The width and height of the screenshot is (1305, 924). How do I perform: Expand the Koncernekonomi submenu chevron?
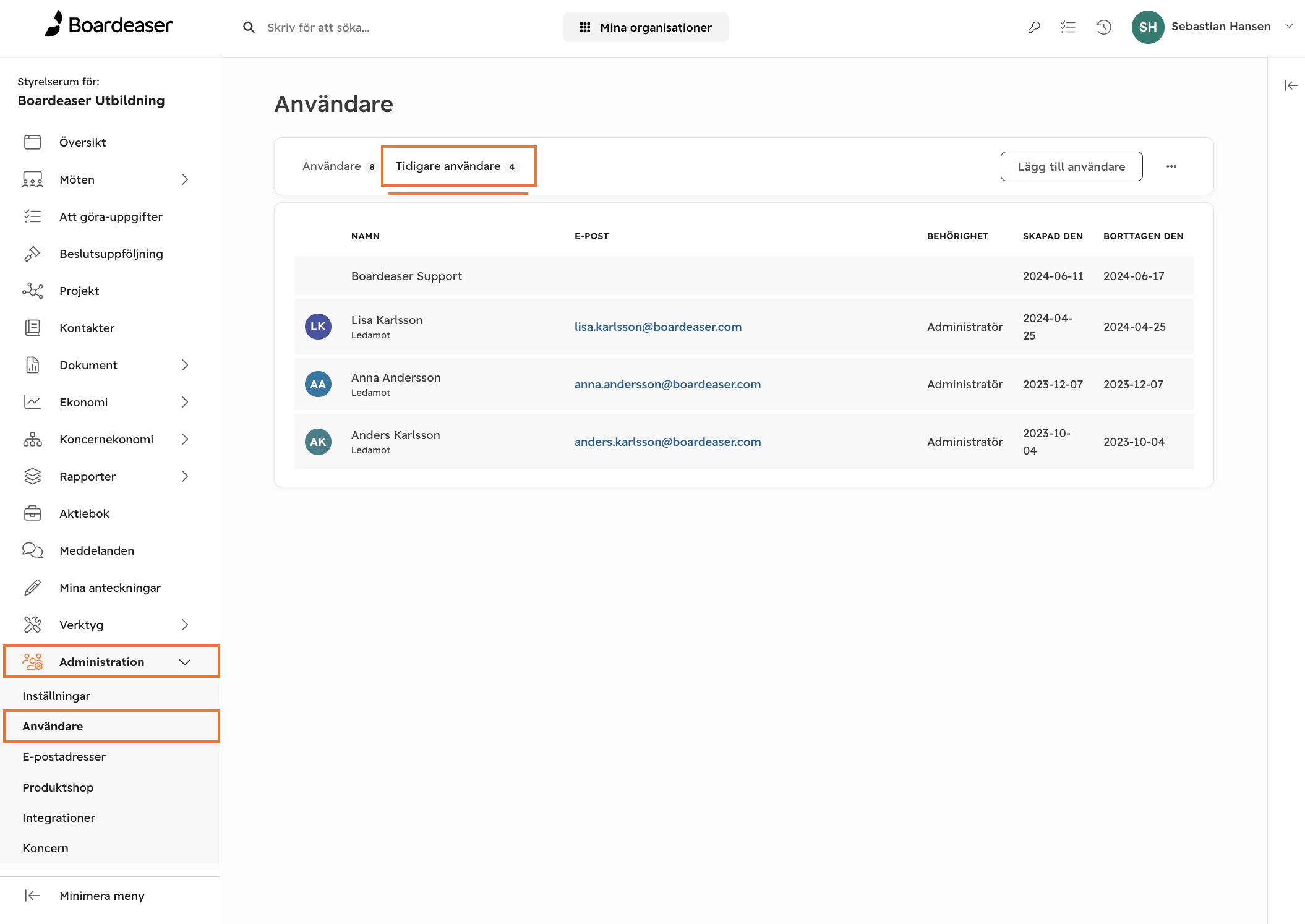point(185,439)
